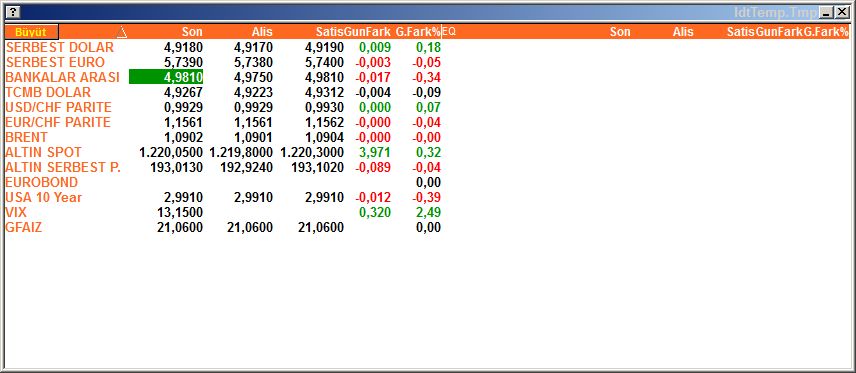Click the green highlighted 4,9810 cell

click(x=166, y=78)
